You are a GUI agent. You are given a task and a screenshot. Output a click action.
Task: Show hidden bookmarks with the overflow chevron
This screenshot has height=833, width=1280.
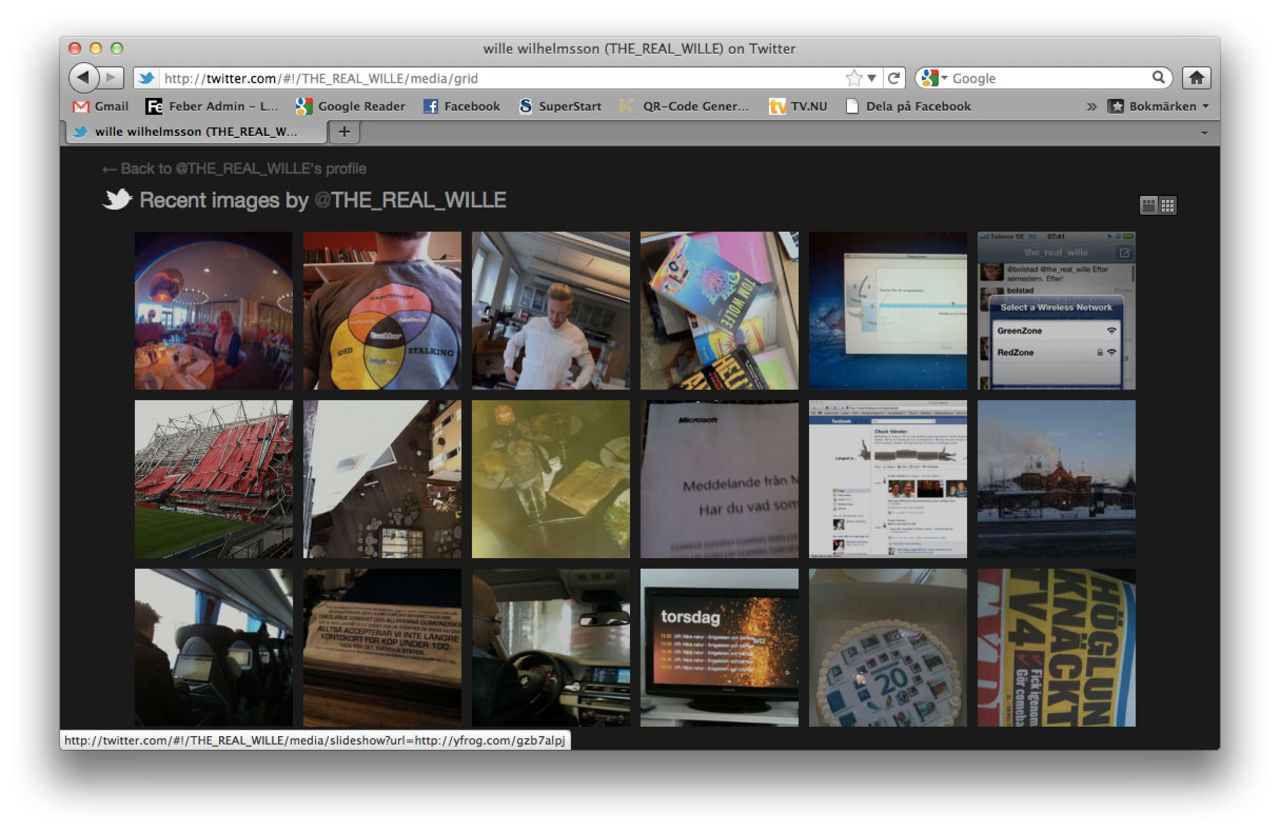pyautogui.click(x=1091, y=106)
